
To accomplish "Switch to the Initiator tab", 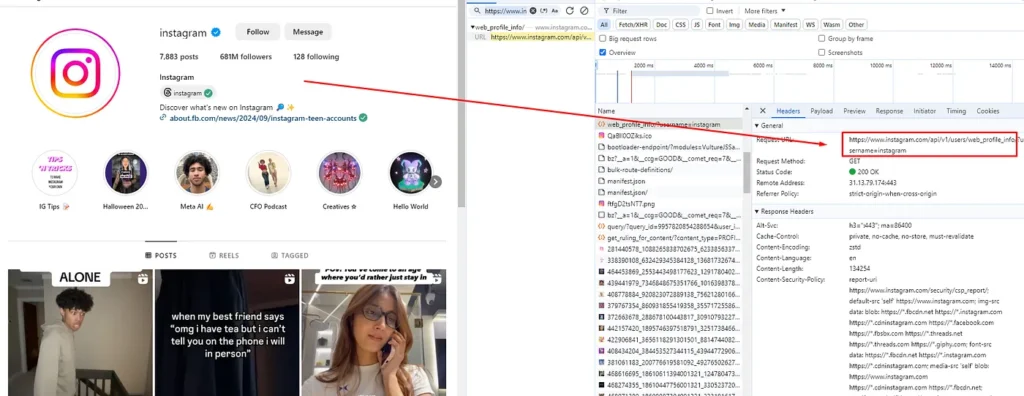I will 924,111.
